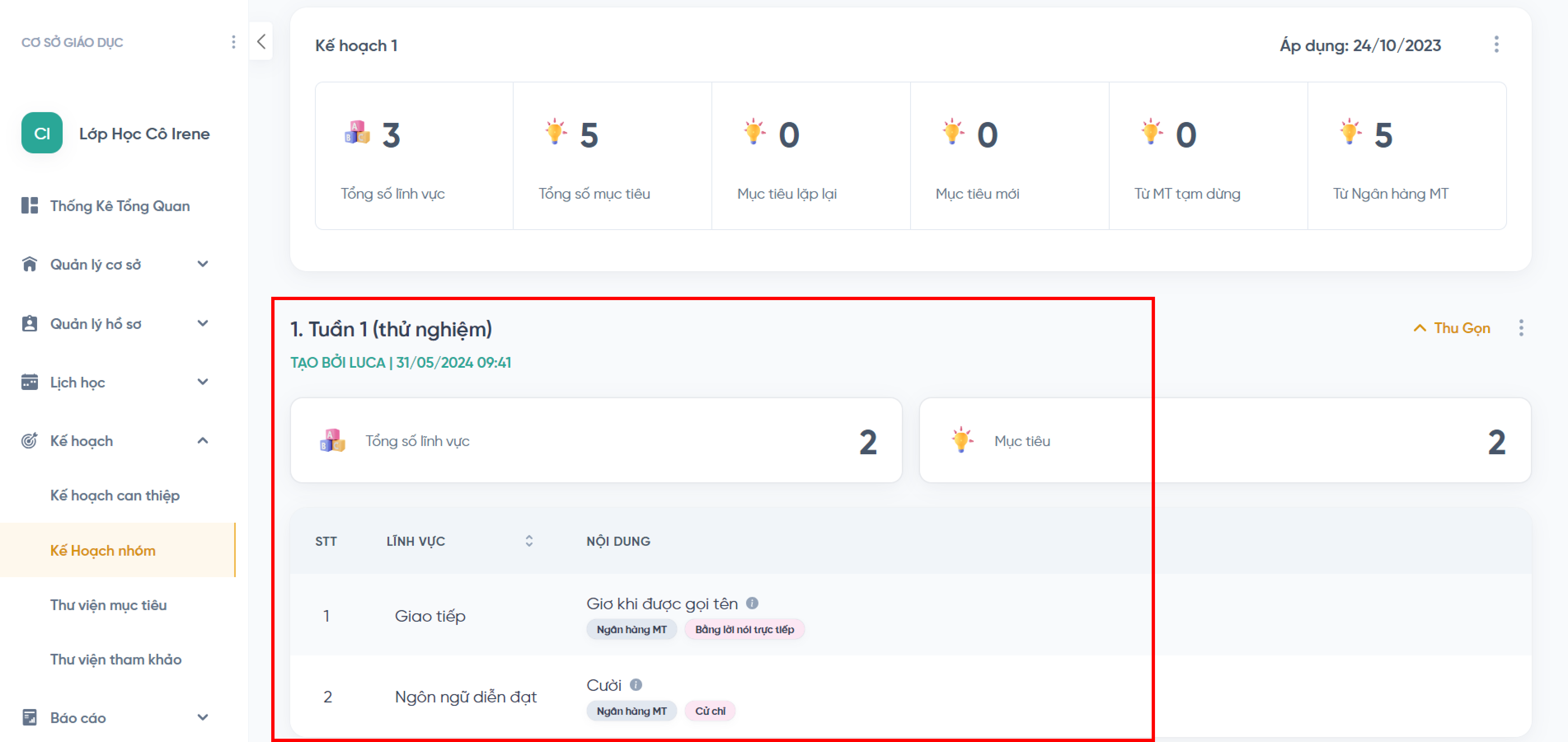
Task: Click the sidebar collapse arrow icon
Action: tap(261, 41)
